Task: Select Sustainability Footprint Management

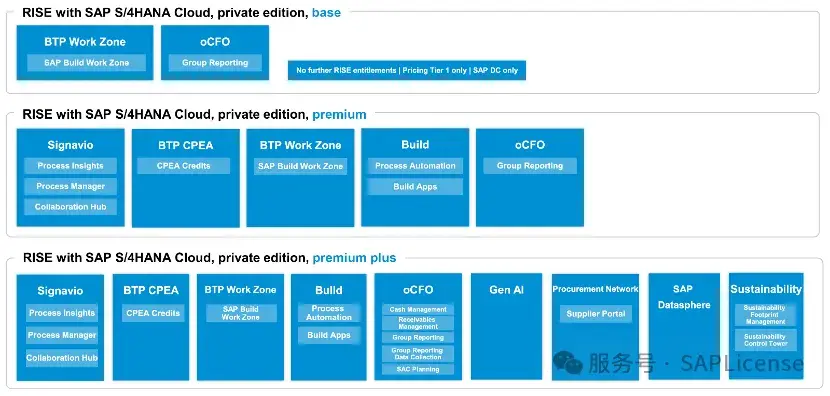Action: point(765,315)
